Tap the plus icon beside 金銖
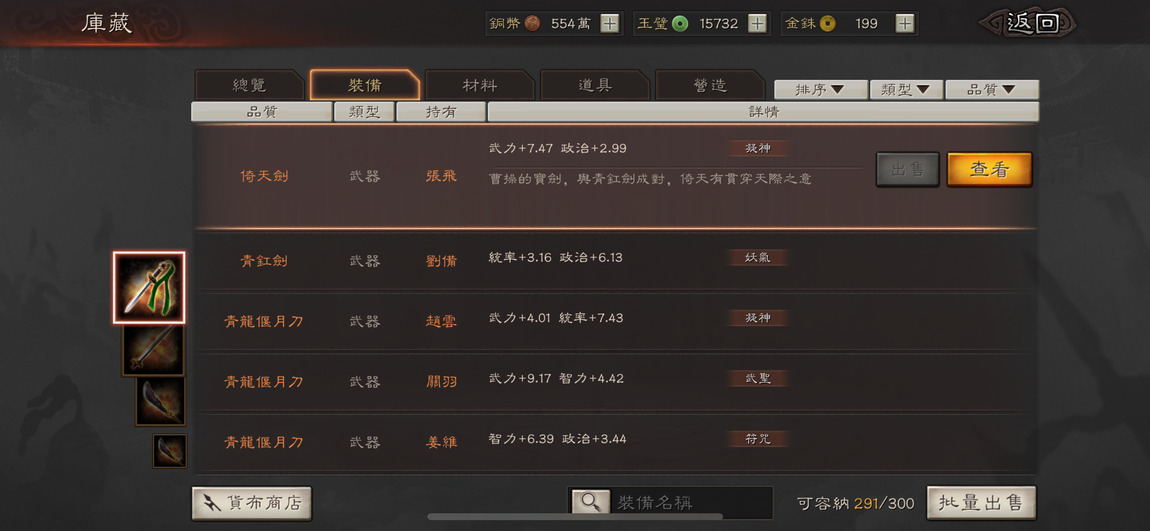1150x531 pixels. (x=905, y=23)
